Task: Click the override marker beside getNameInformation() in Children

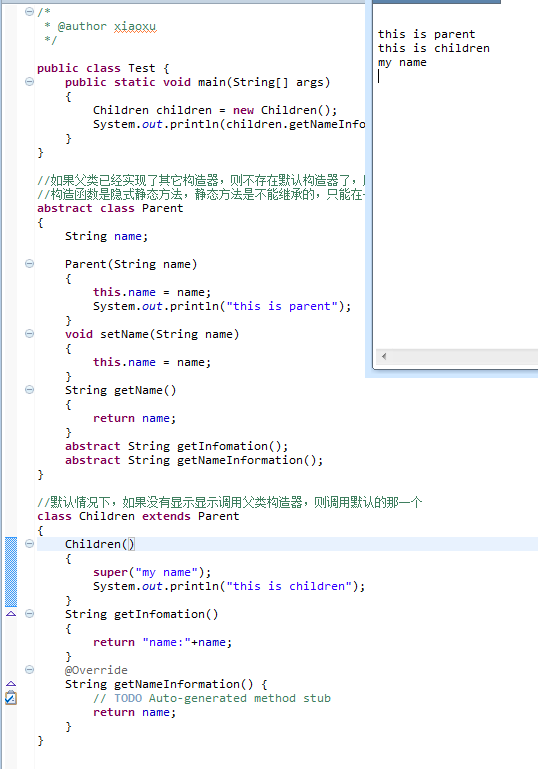Action: [x=11, y=684]
